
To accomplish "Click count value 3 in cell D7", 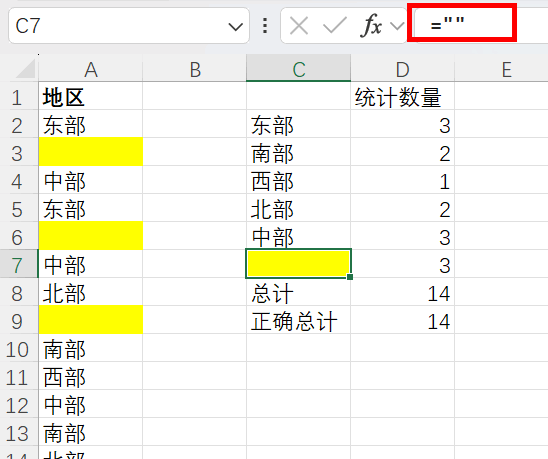I will [x=403, y=264].
